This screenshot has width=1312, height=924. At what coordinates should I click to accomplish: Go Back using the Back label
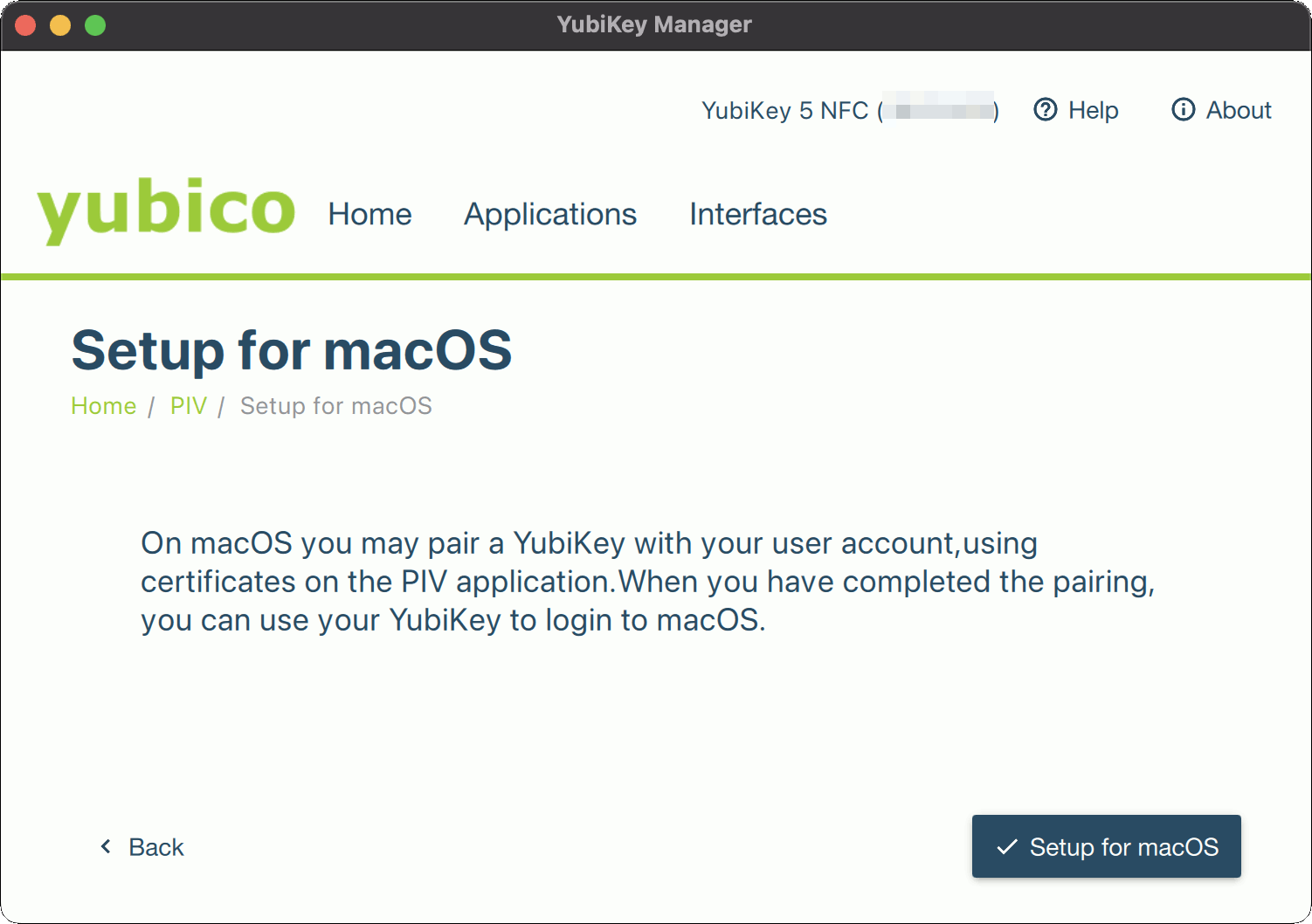(x=156, y=847)
